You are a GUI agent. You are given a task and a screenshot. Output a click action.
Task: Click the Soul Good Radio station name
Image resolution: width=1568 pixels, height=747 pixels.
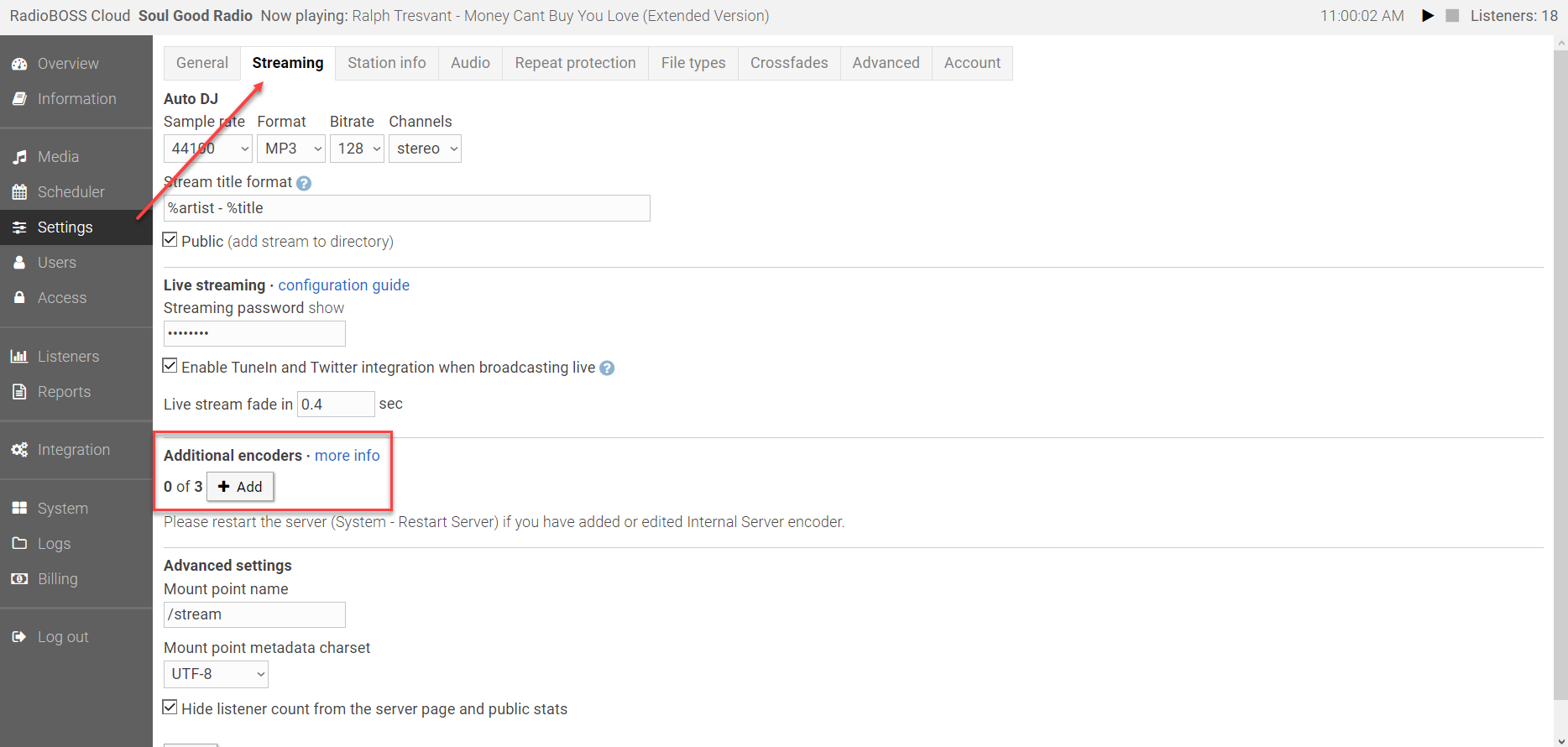click(196, 16)
